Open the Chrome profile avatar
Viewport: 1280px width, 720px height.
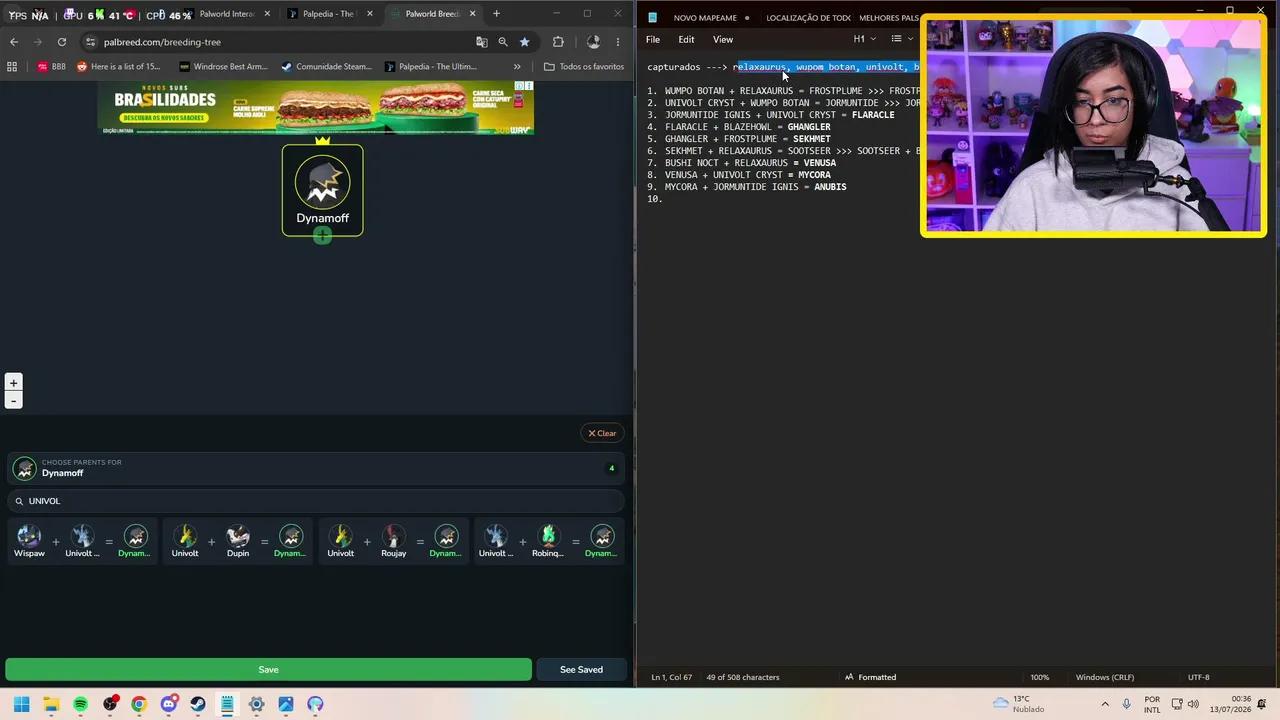click(x=593, y=42)
